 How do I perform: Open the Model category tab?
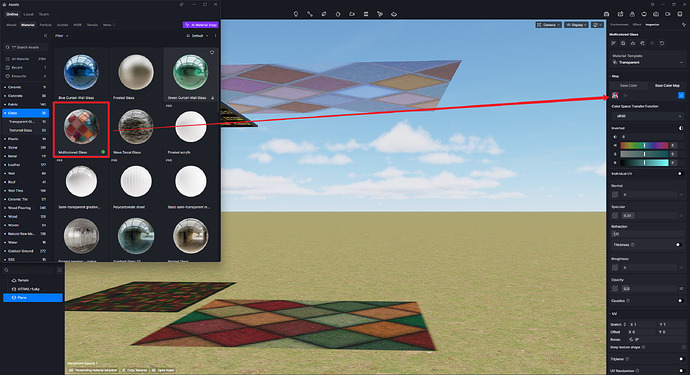[x=11, y=25]
